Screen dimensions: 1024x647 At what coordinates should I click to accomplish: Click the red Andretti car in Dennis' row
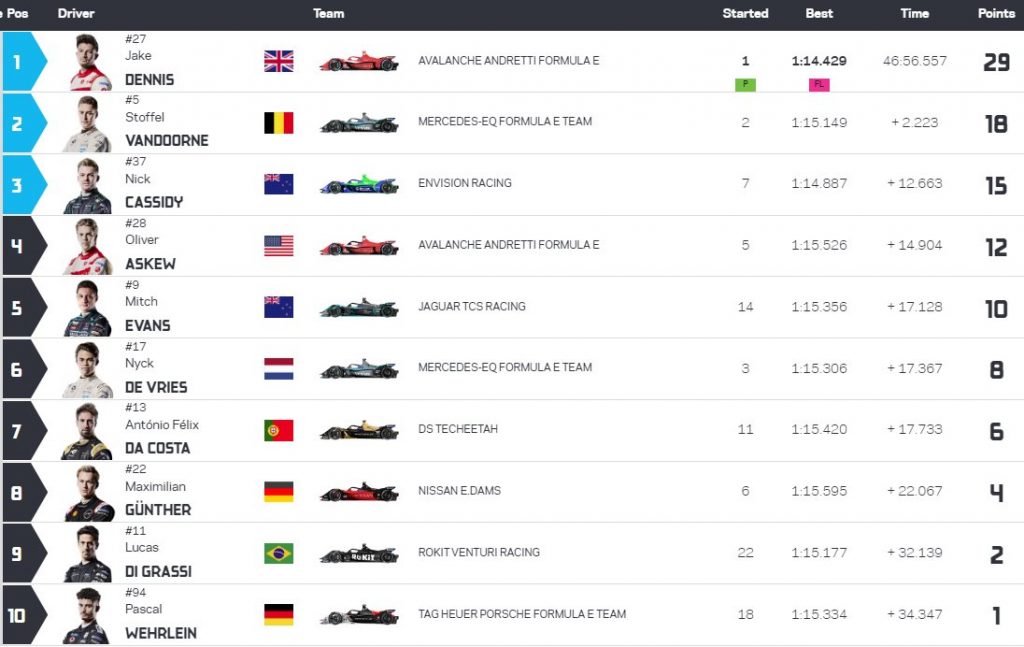tap(359, 62)
